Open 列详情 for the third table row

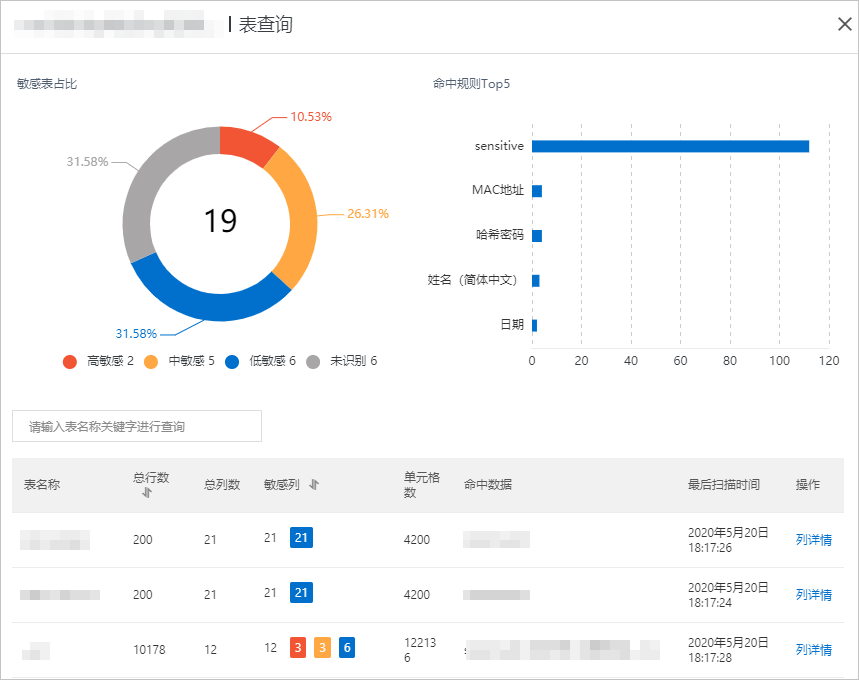tap(813, 648)
